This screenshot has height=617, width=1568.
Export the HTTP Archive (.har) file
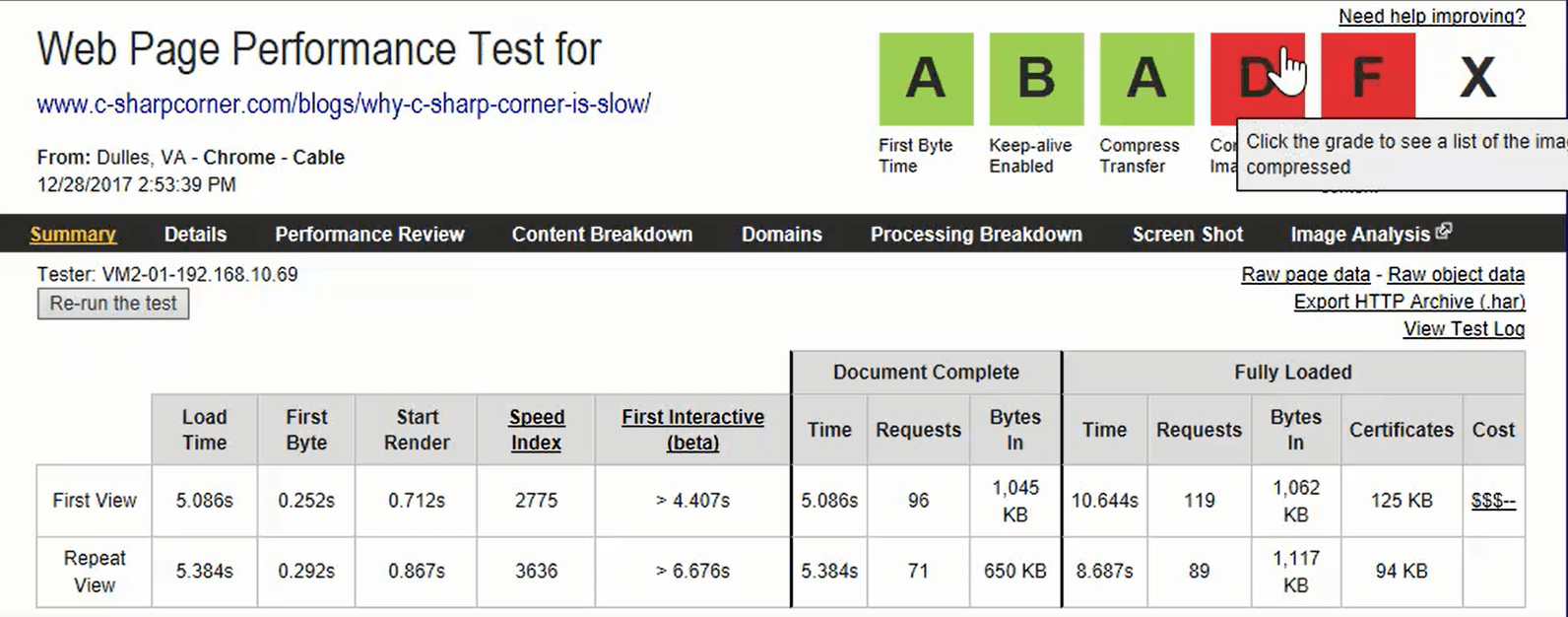pos(1407,302)
